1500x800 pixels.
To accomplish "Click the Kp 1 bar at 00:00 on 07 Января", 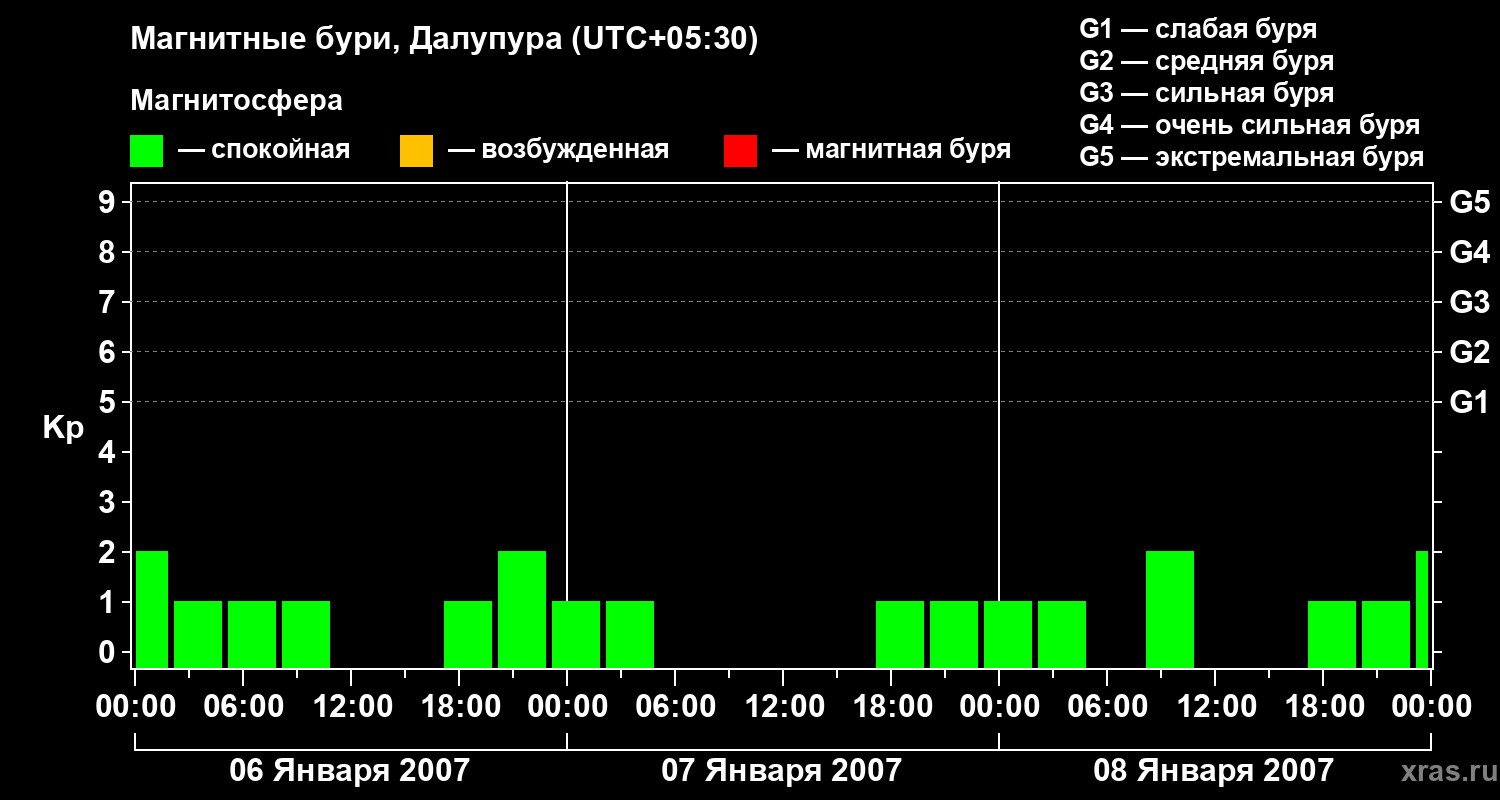I will [576, 634].
